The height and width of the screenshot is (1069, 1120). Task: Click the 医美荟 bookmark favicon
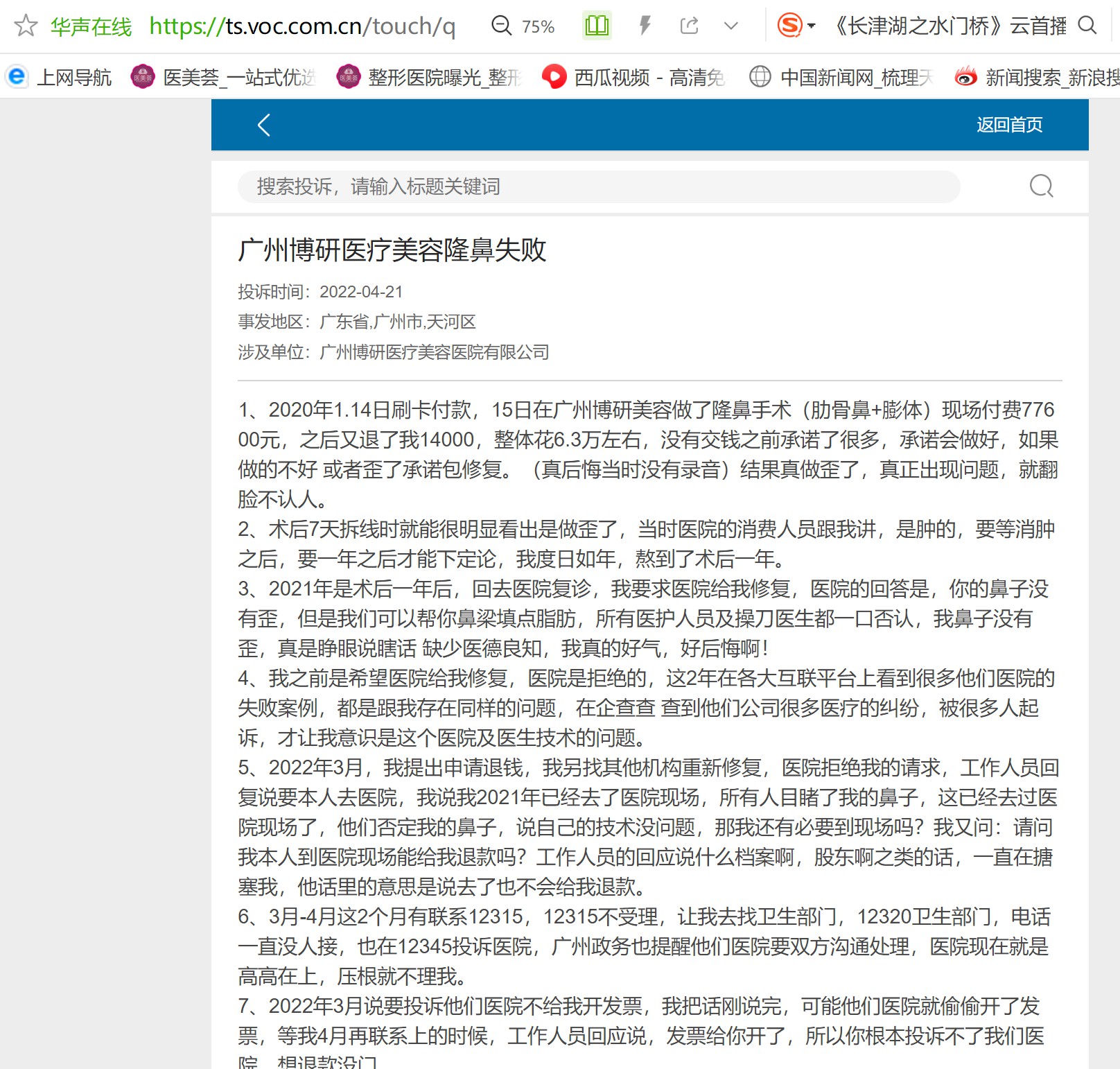(x=143, y=76)
